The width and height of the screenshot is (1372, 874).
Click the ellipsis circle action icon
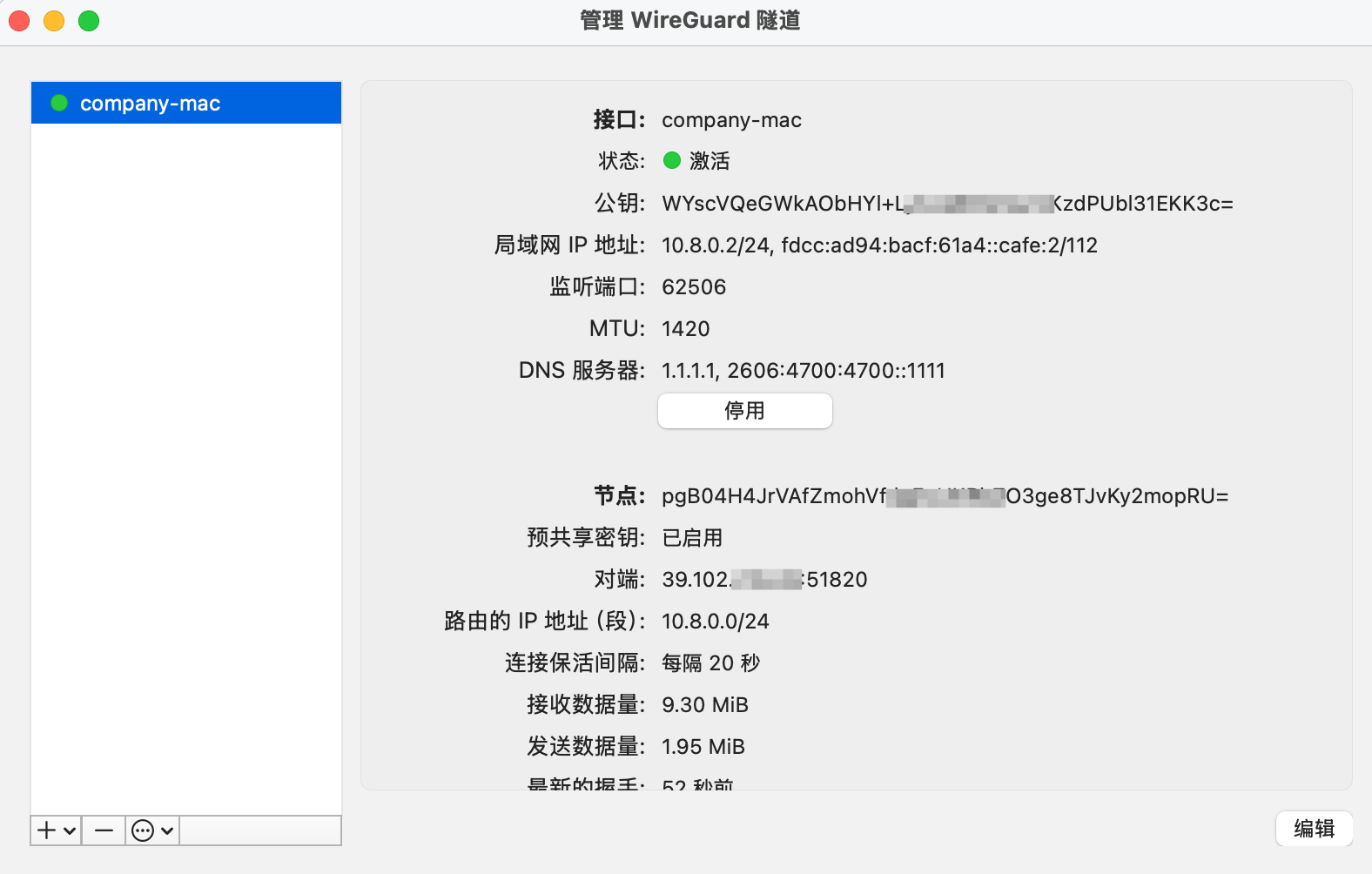[143, 830]
